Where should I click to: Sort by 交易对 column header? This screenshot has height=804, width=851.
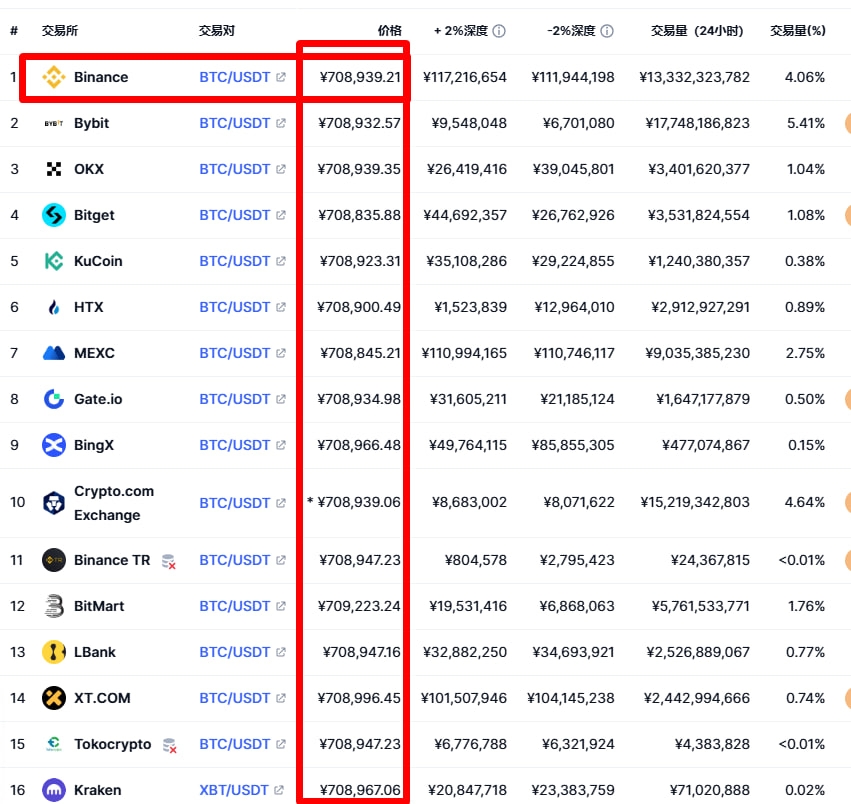tap(217, 31)
